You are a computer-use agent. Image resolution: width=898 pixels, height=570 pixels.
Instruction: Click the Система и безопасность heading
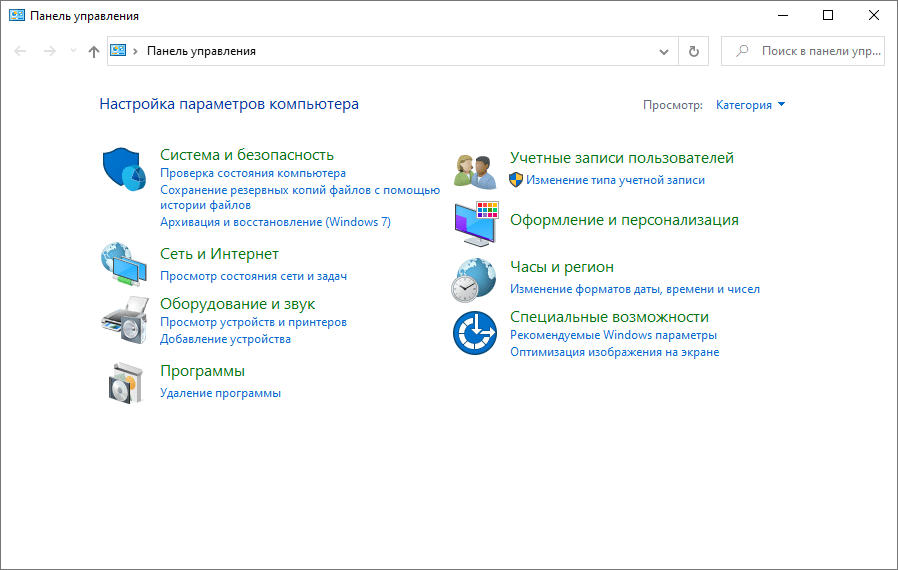coord(247,155)
